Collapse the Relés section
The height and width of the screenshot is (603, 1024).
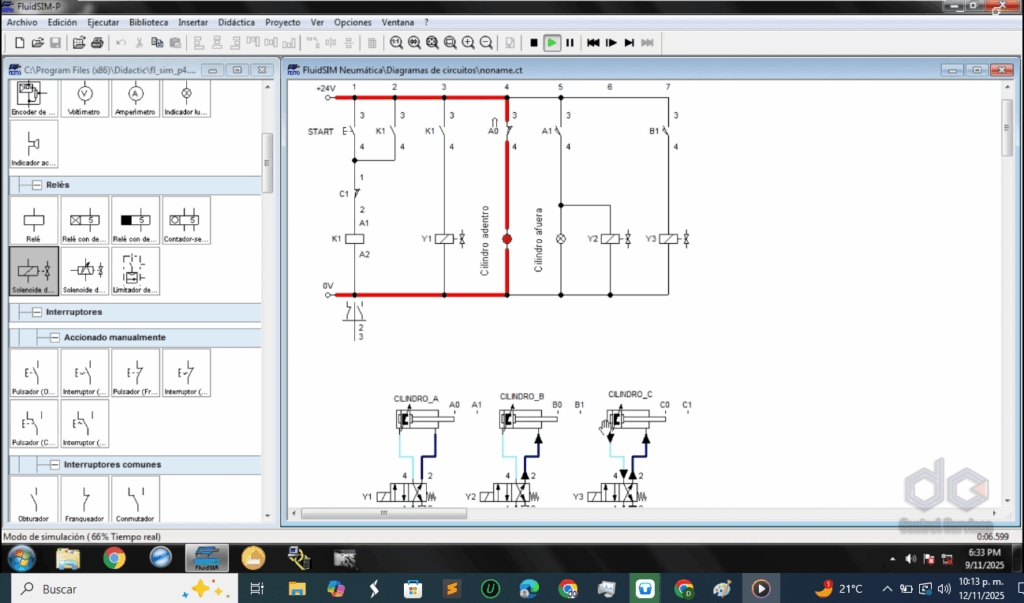(37, 185)
